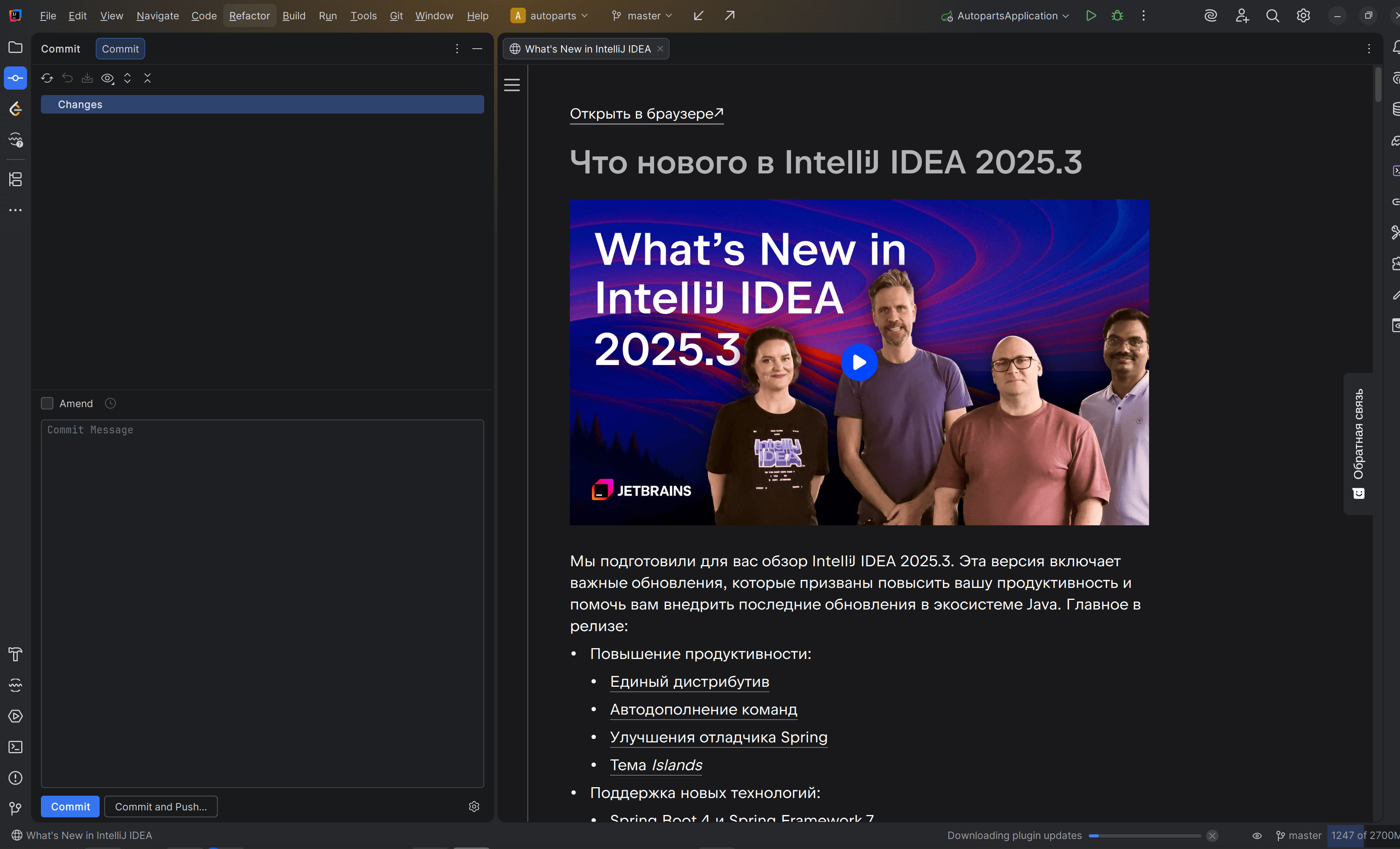Click the Refresh changes icon
This screenshot has width=1400, height=849.
click(47, 78)
